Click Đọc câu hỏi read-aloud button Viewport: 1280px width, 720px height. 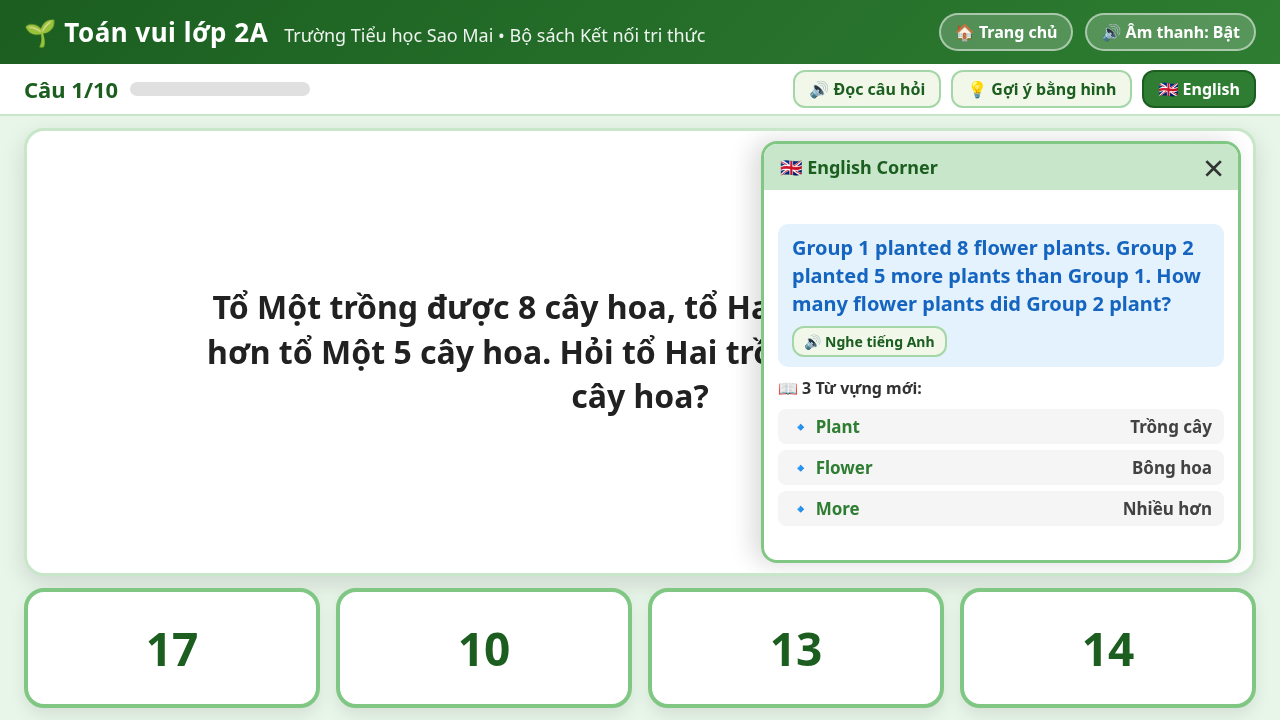coord(867,89)
